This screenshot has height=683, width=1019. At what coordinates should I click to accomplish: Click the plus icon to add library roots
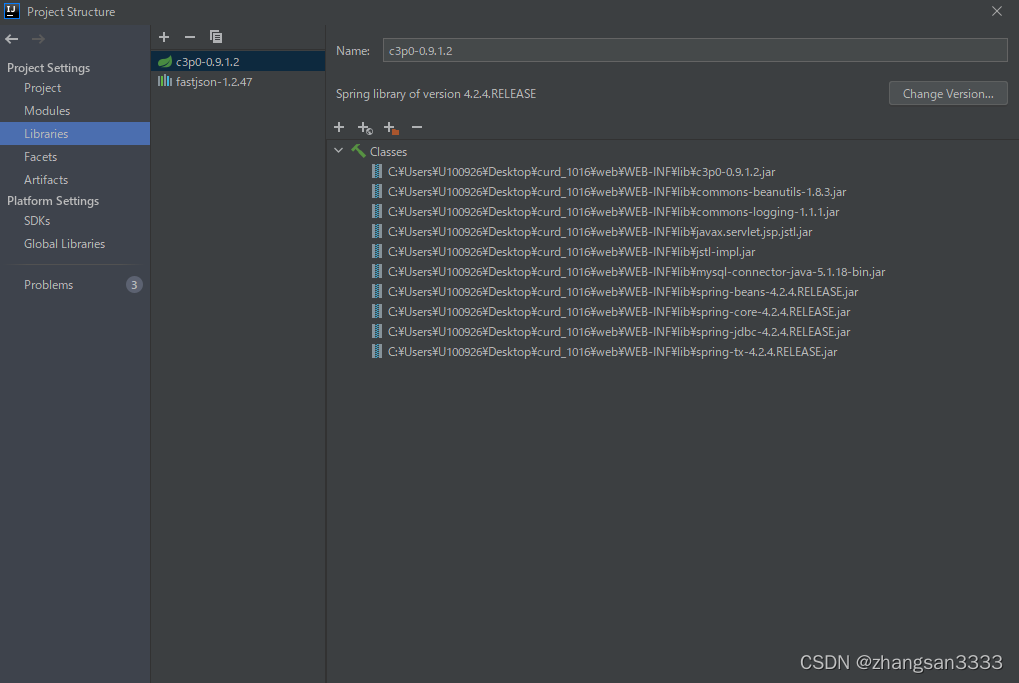coord(339,127)
